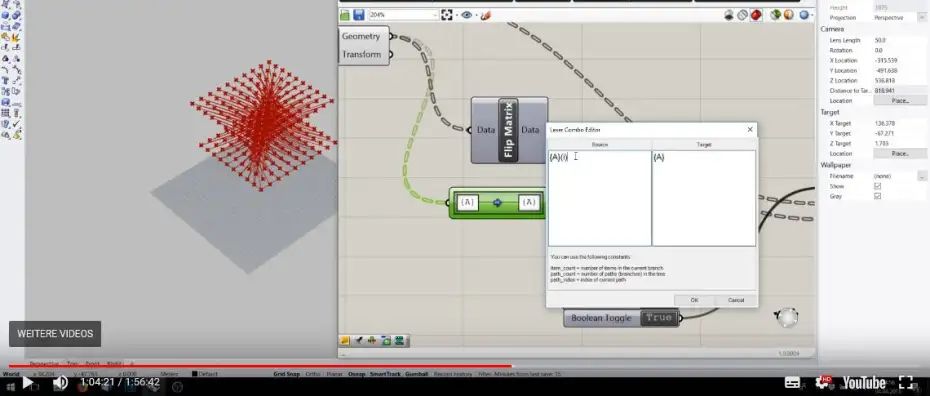Image resolution: width=930 pixels, height=396 pixels.
Task: Click the Transform output label
Action: click(361, 55)
